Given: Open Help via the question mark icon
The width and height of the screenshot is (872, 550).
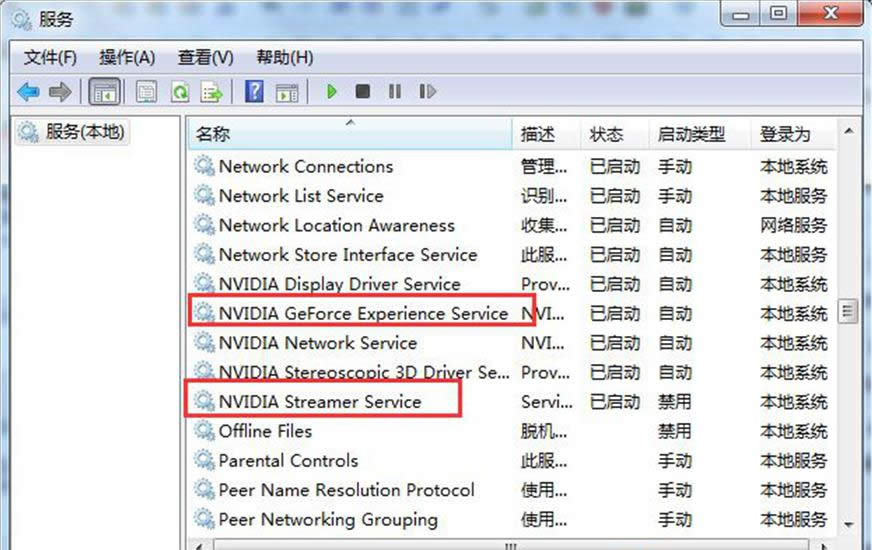Looking at the screenshot, I should coord(255,92).
